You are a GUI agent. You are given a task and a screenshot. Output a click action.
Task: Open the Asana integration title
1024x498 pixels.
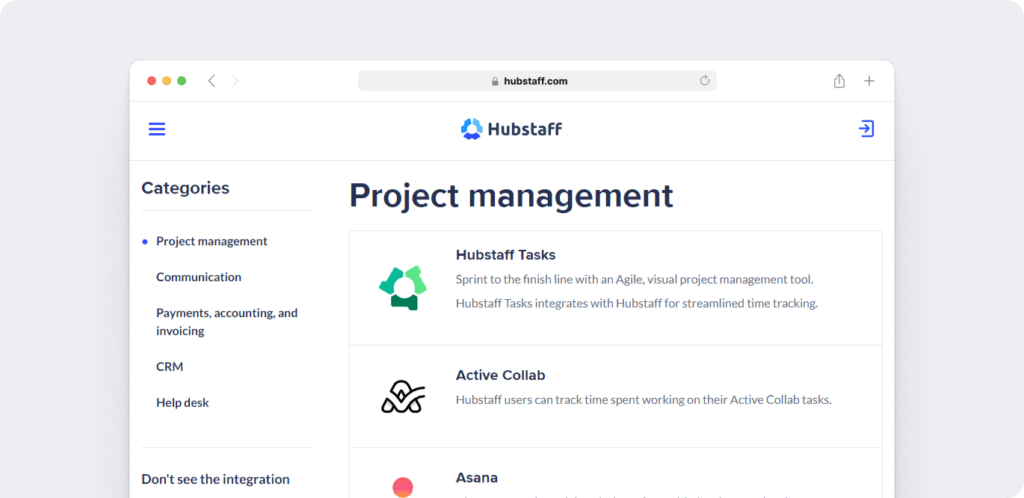click(x=477, y=478)
